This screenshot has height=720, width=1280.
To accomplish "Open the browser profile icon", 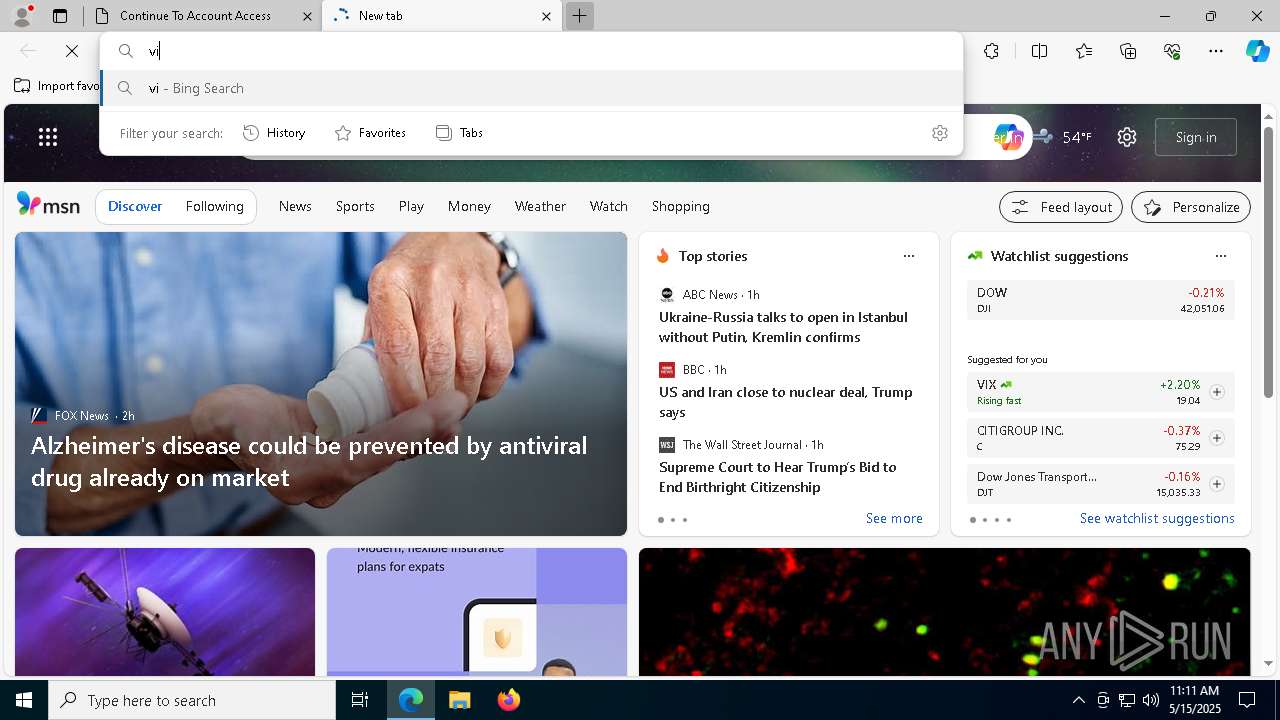I will (x=22, y=15).
